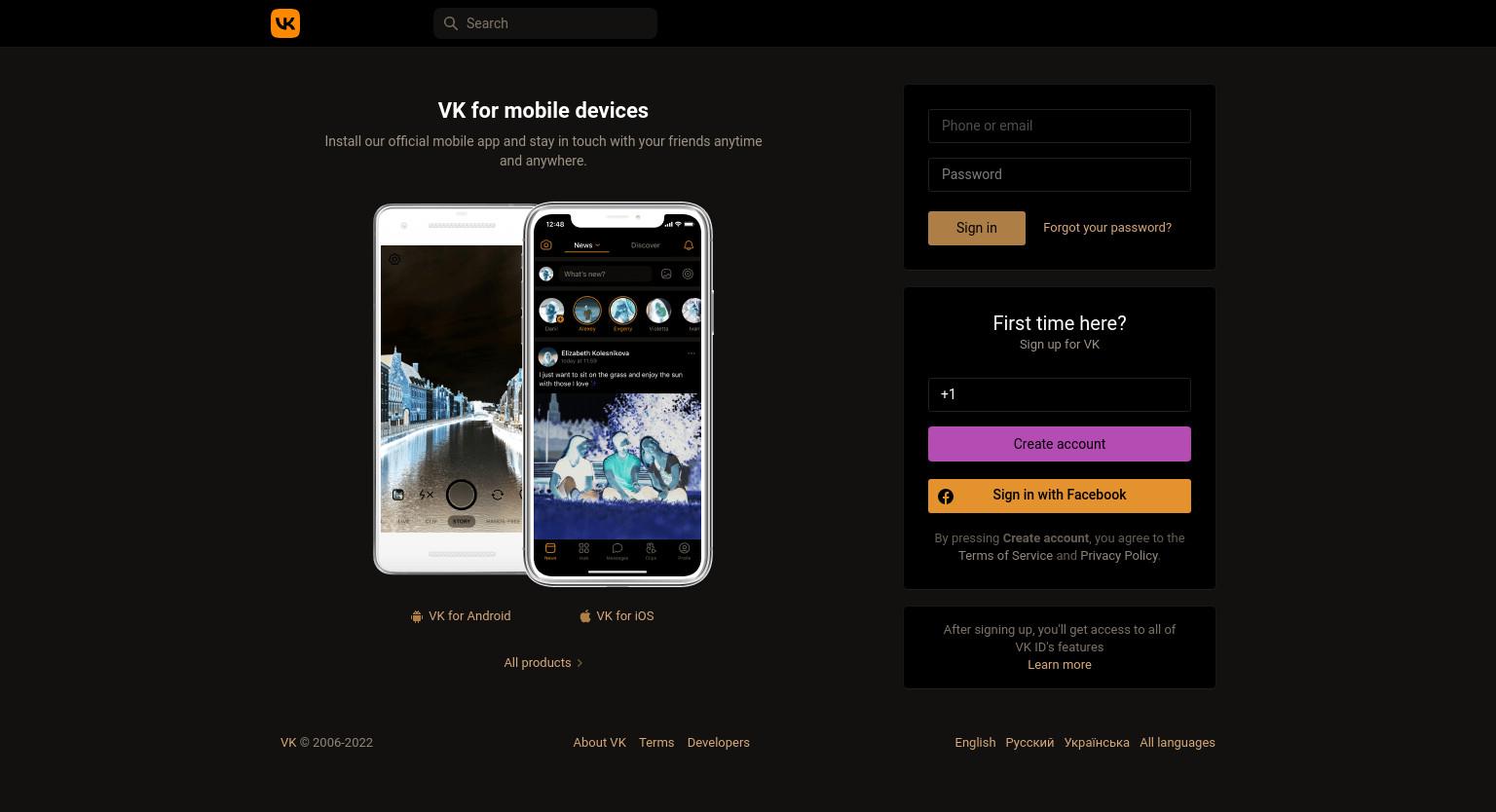Click the Android robot icon
Screen dimensions: 1496x812
[417, 616]
